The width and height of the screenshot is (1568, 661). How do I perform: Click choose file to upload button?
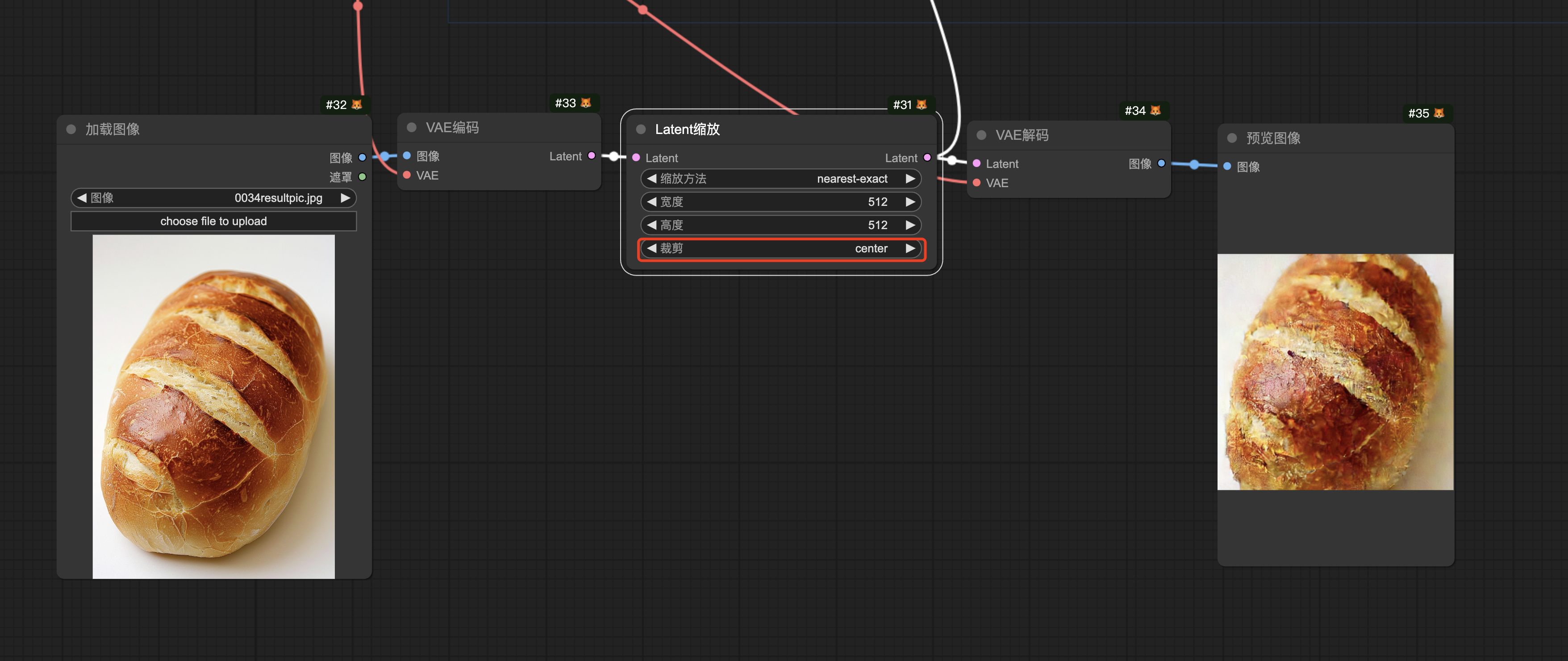213,221
